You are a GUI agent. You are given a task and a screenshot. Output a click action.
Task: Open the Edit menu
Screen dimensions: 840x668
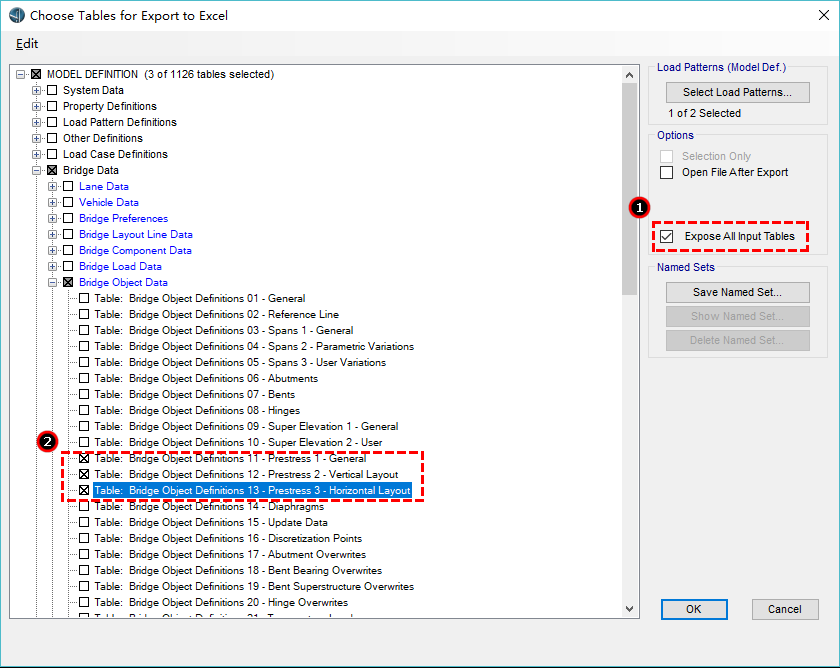(27, 44)
